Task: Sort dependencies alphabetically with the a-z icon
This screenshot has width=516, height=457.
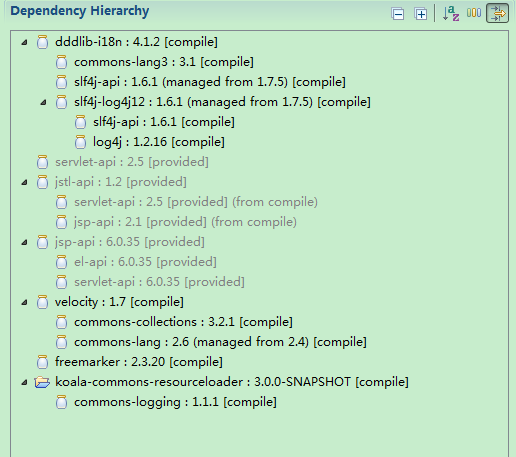Action: tap(451, 13)
